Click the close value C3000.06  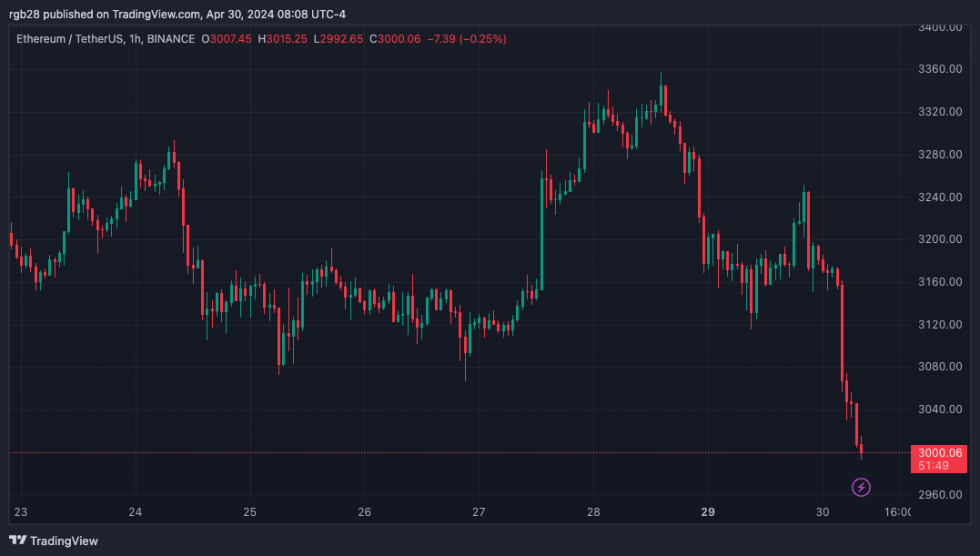click(394, 39)
